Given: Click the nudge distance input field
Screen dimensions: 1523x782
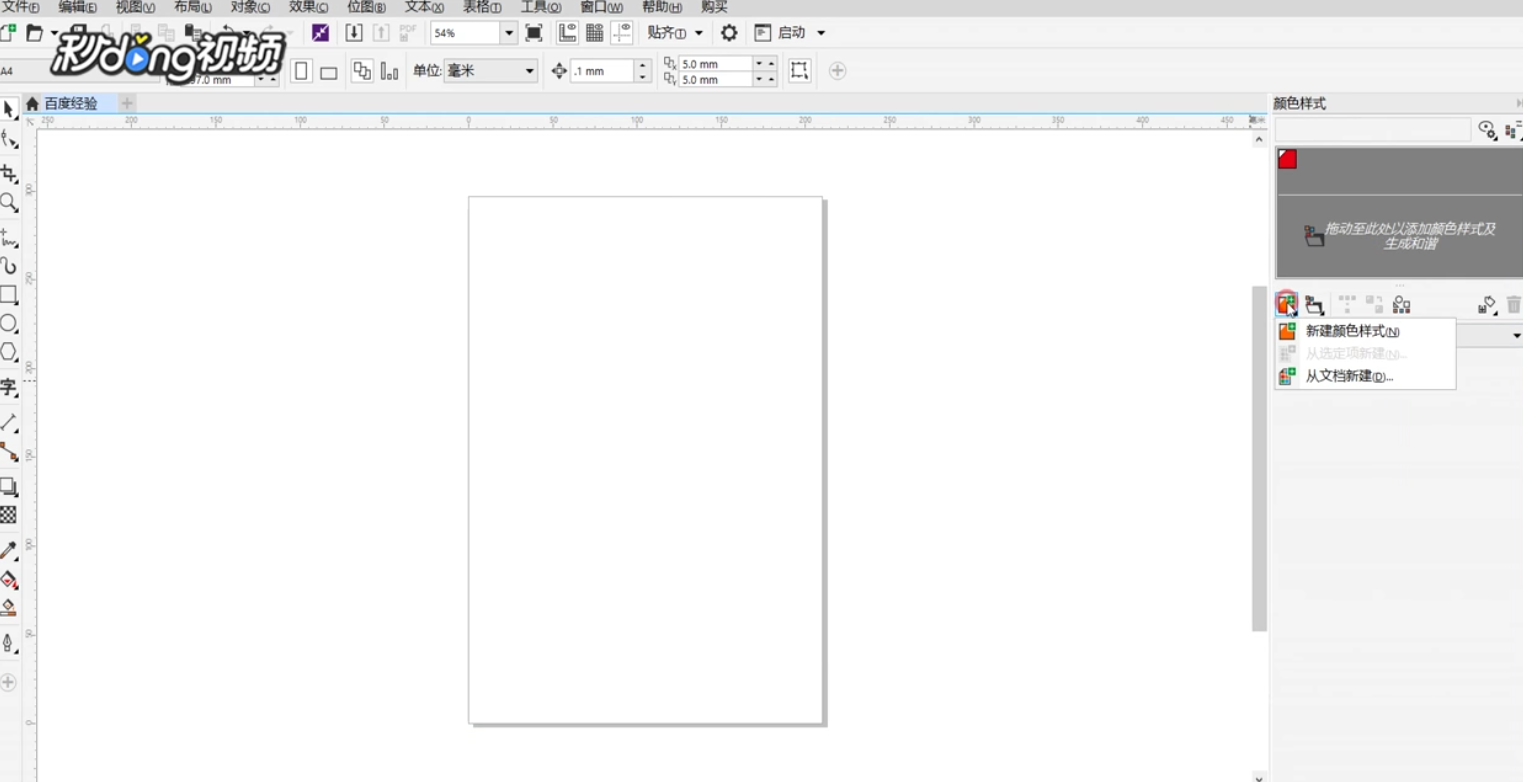Looking at the screenshot, I should click(602, 71).
